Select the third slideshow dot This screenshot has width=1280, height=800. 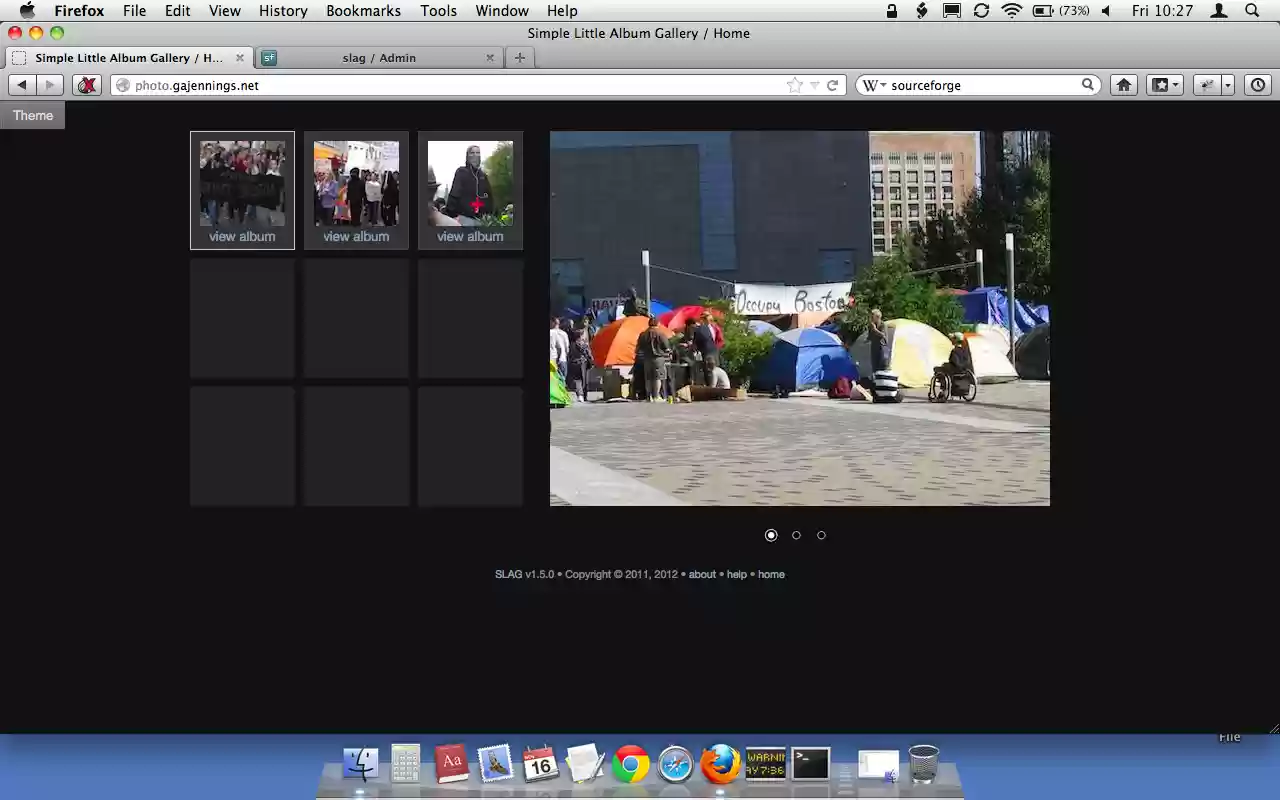(821, 535)
